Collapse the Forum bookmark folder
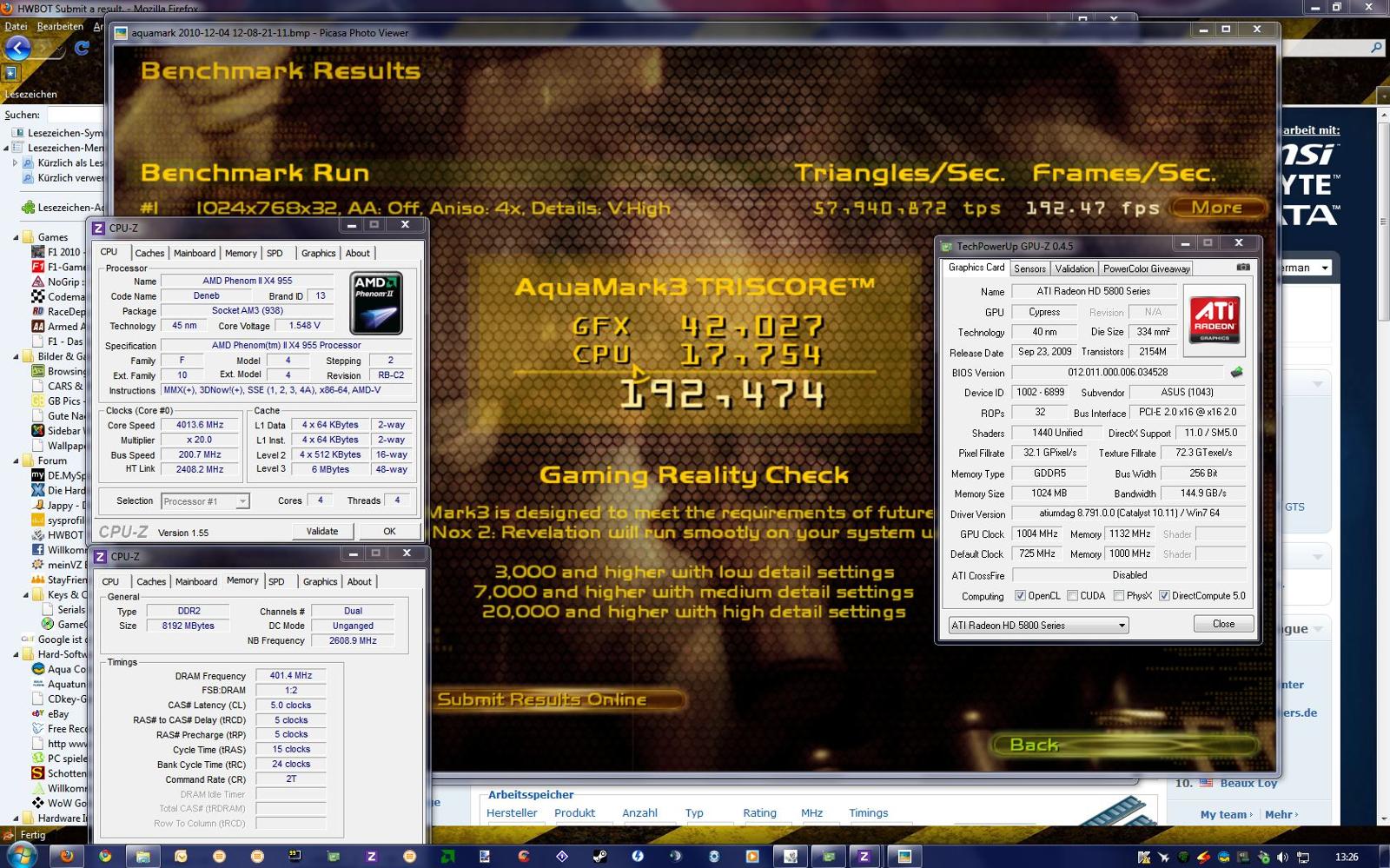Image resolution: width=1390 pixels, height=868 pixels. [16, 461]
